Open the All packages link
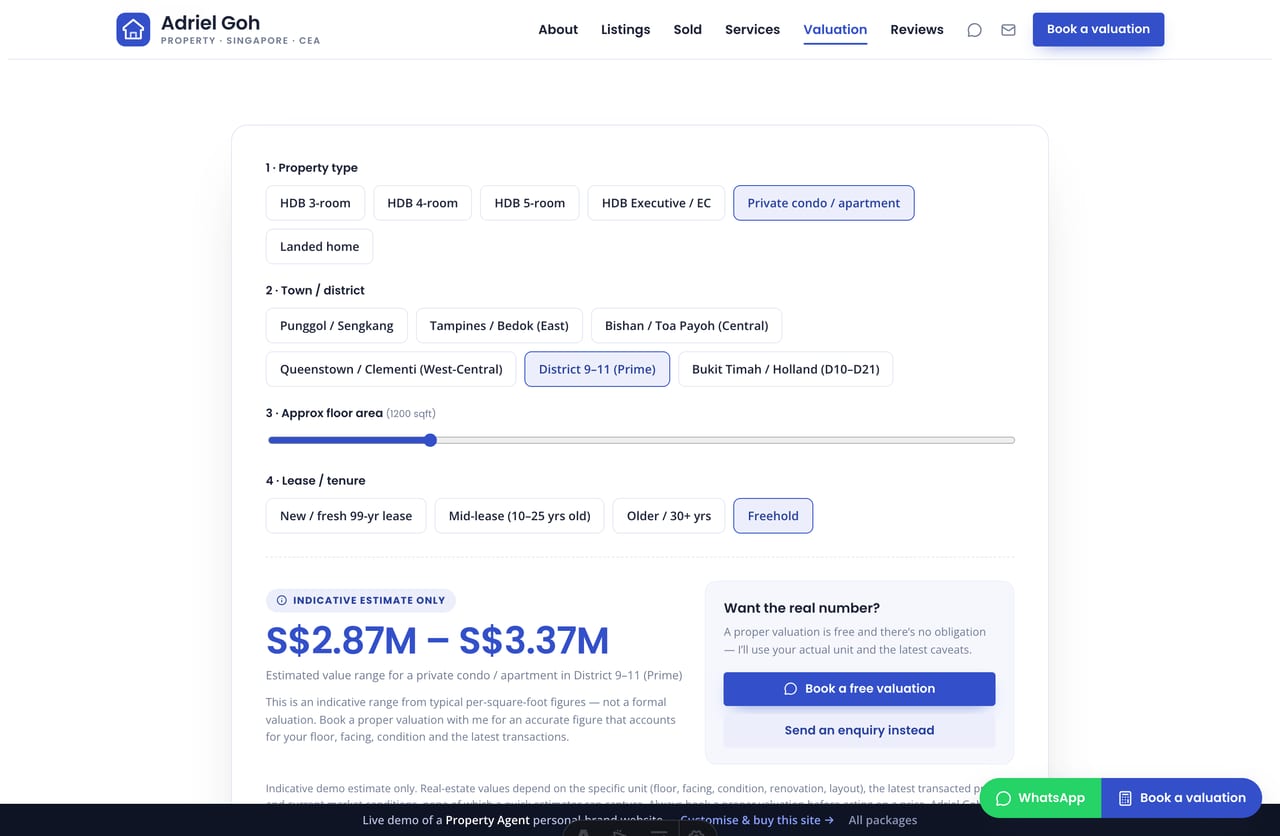This screenshot has height=836, width=1280. coord(882,820)
